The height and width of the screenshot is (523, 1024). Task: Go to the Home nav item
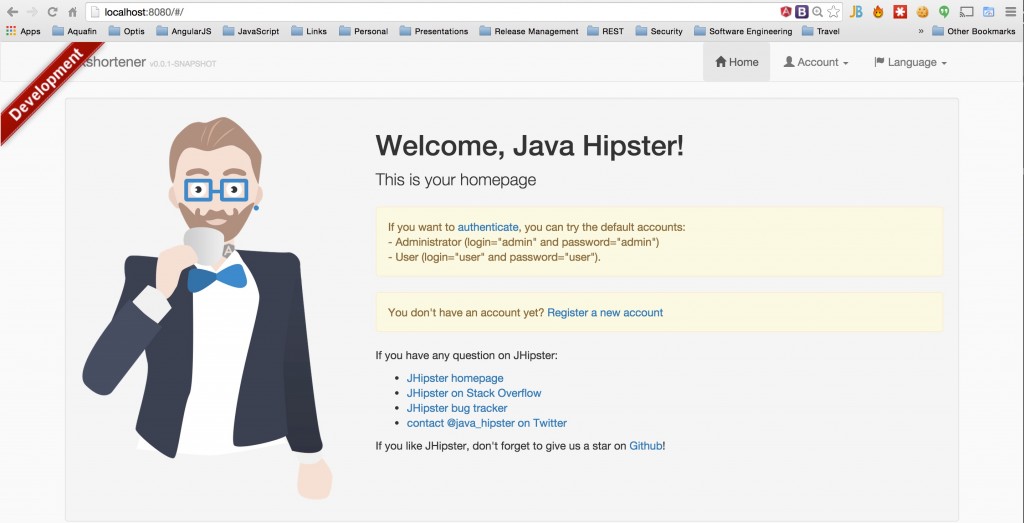pyautogui.click(x=737, y=62)
